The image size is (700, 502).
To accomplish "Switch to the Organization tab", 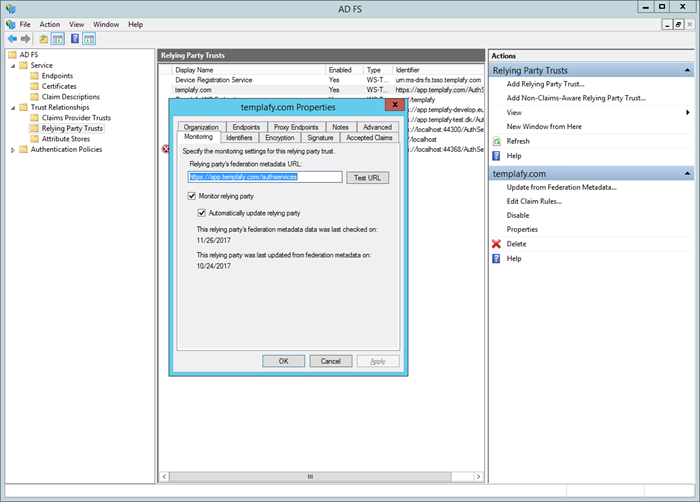I will click(201, 127).
